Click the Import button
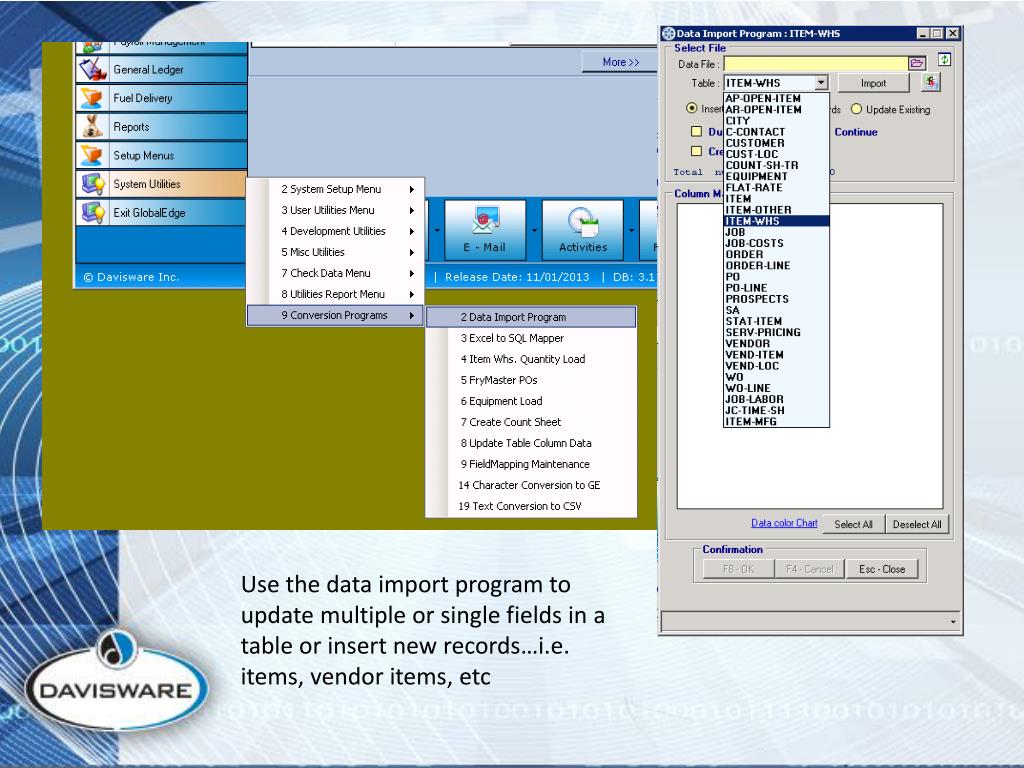 coord(873,83)
